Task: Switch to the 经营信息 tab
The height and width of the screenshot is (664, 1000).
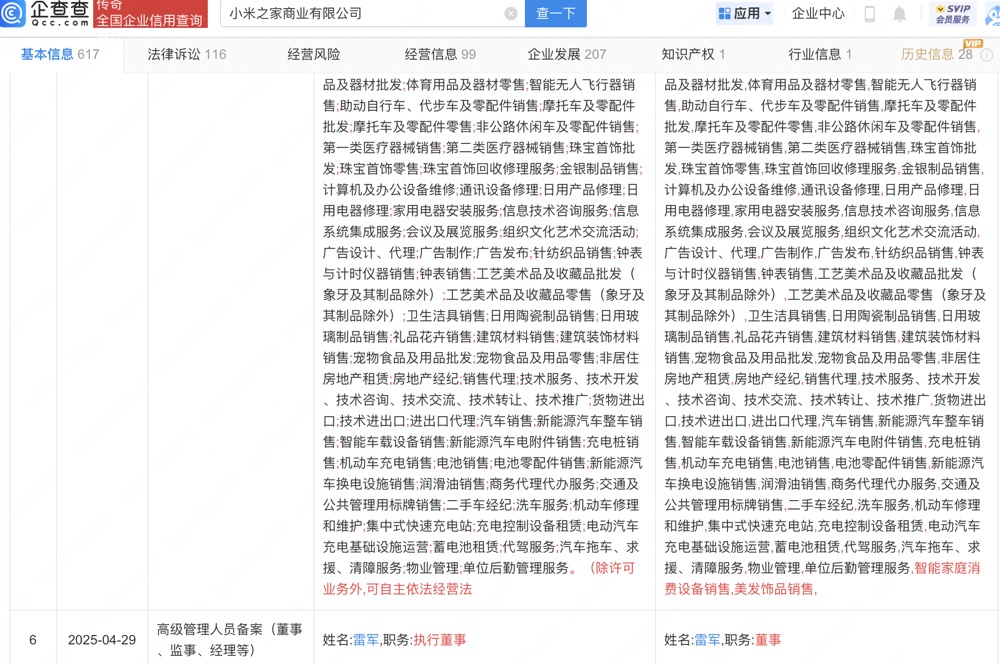Action: pyautogui.click(x=440, y=54)
